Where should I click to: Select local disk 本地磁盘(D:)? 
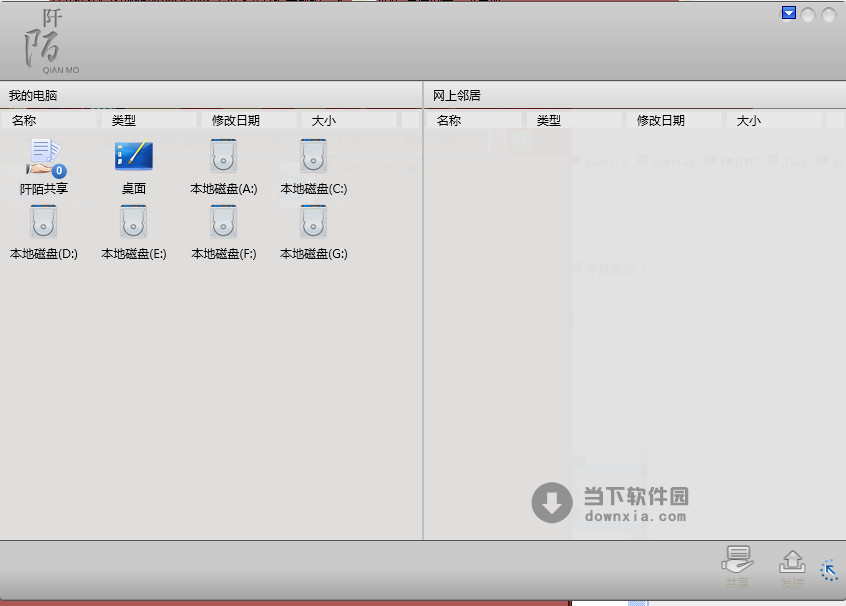[x=44, y=223]
